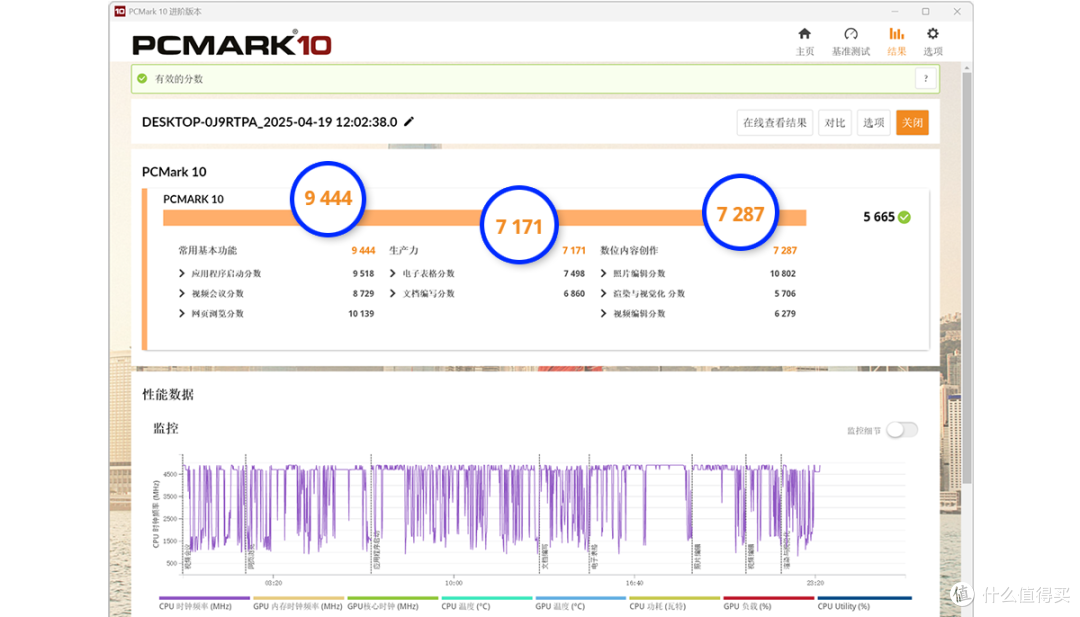The width and height of the screenshot is (1080, 617).
Task: Expand 网页浏览分数 row
Action: point(182,313)
